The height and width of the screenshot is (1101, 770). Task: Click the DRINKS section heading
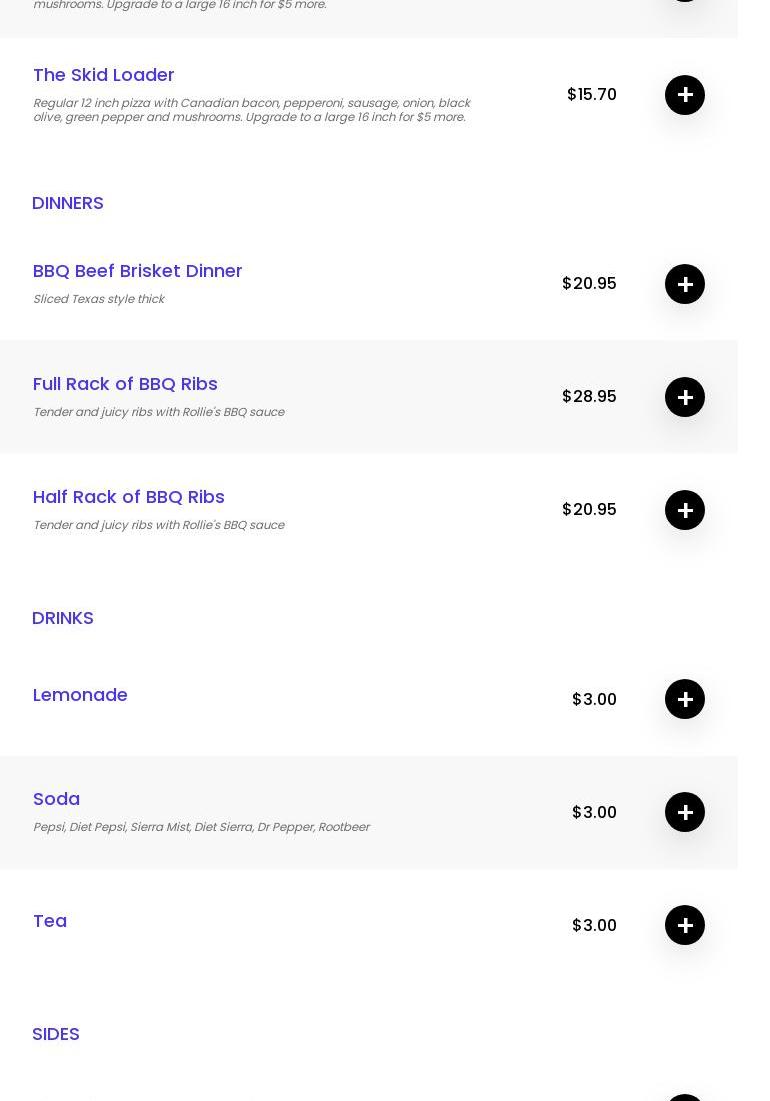63,618
